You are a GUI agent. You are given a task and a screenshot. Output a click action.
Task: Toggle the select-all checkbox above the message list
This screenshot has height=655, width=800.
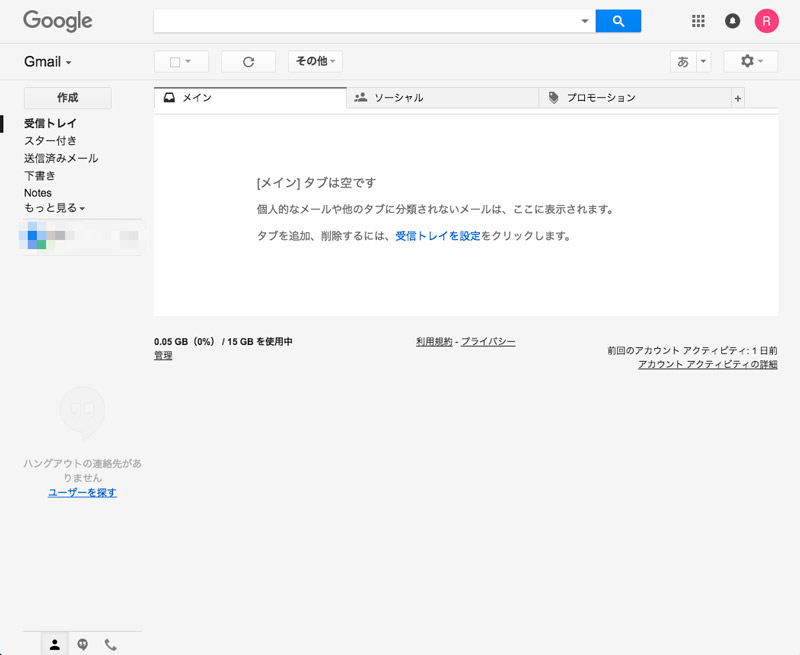(174, 61)
